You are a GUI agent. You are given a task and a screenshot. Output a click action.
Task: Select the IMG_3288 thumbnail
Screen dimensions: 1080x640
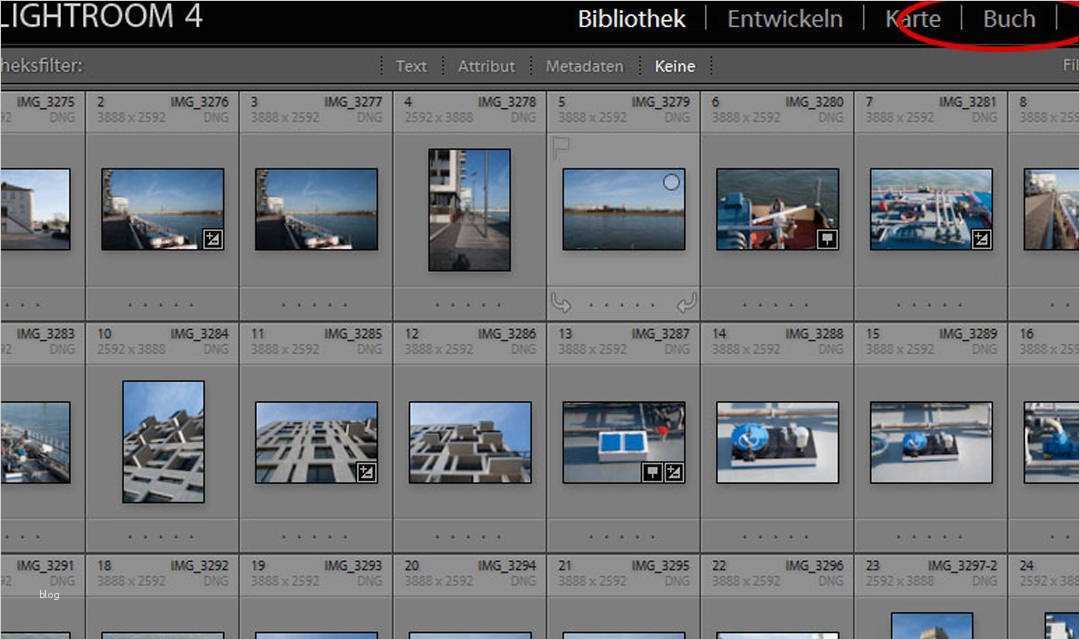777,442
